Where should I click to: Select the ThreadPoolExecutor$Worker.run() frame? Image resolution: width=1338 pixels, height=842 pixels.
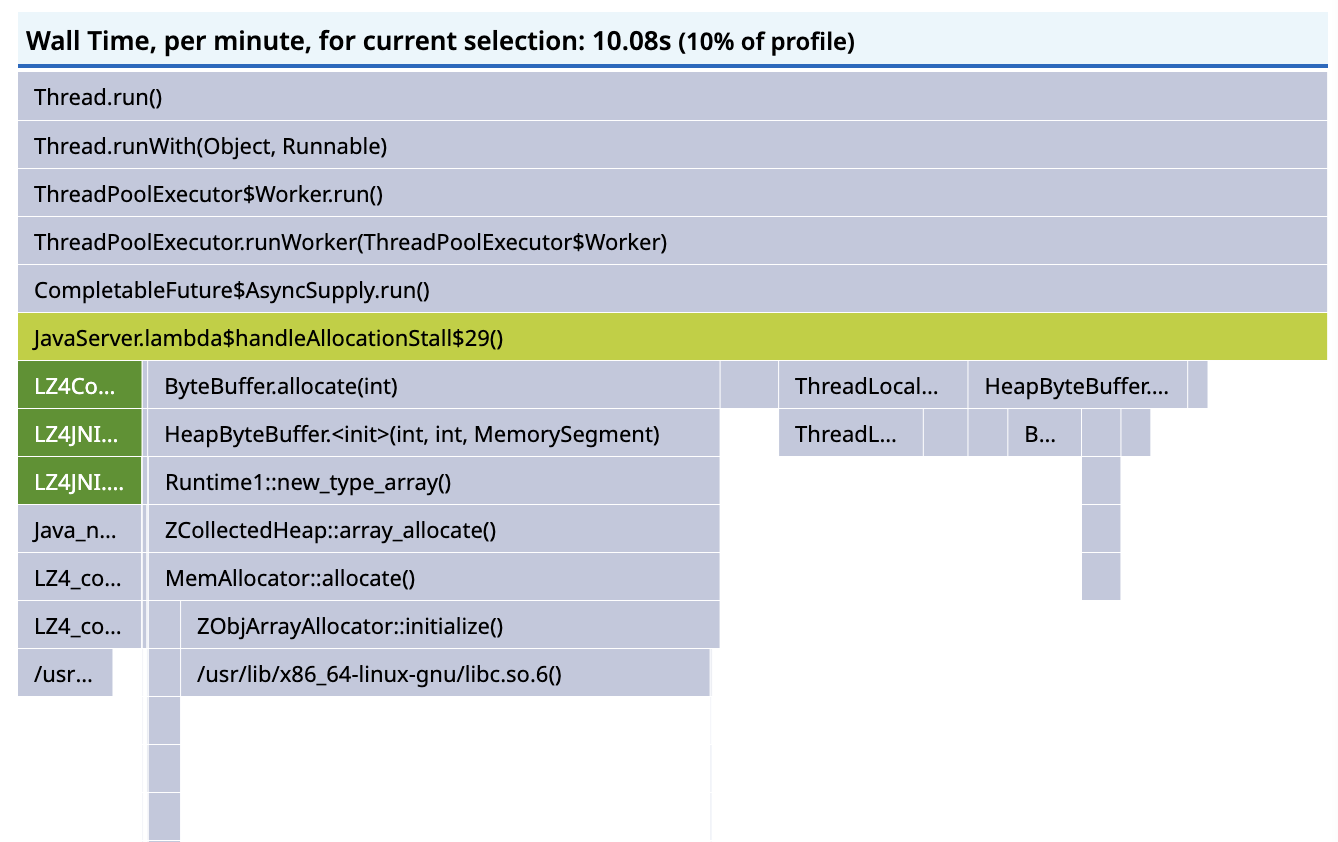(x=672, y=193)
